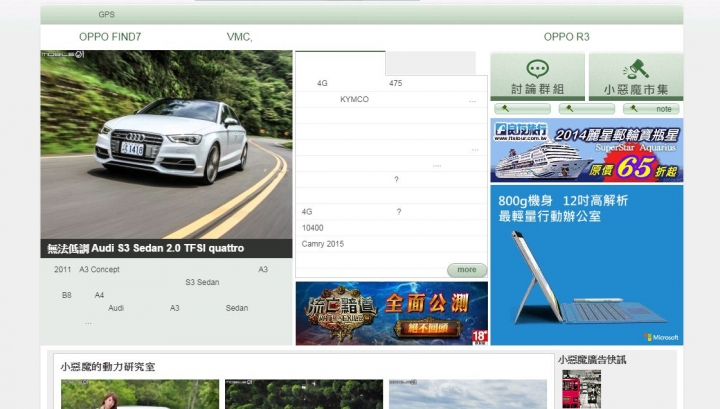Viewport: 720px width, 409px height.
Task: Click the green more button
Action: pyautogui.click(x=467, y=270)
